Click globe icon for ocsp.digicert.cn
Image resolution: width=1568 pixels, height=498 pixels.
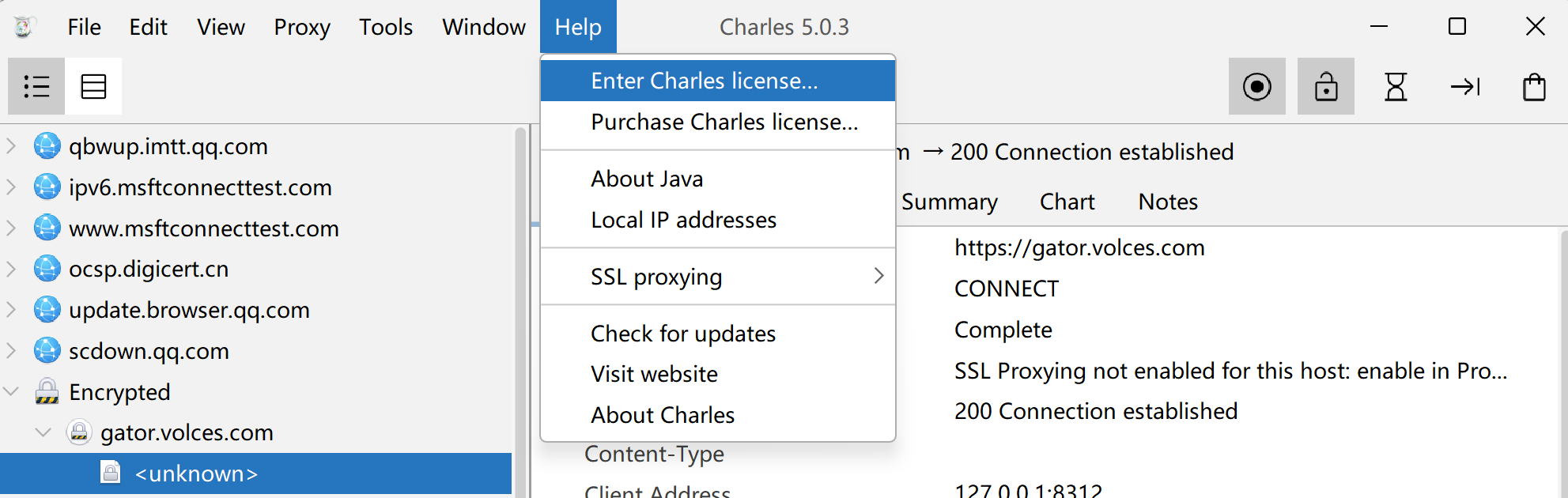pyautogui.click(x=47, y=269)
